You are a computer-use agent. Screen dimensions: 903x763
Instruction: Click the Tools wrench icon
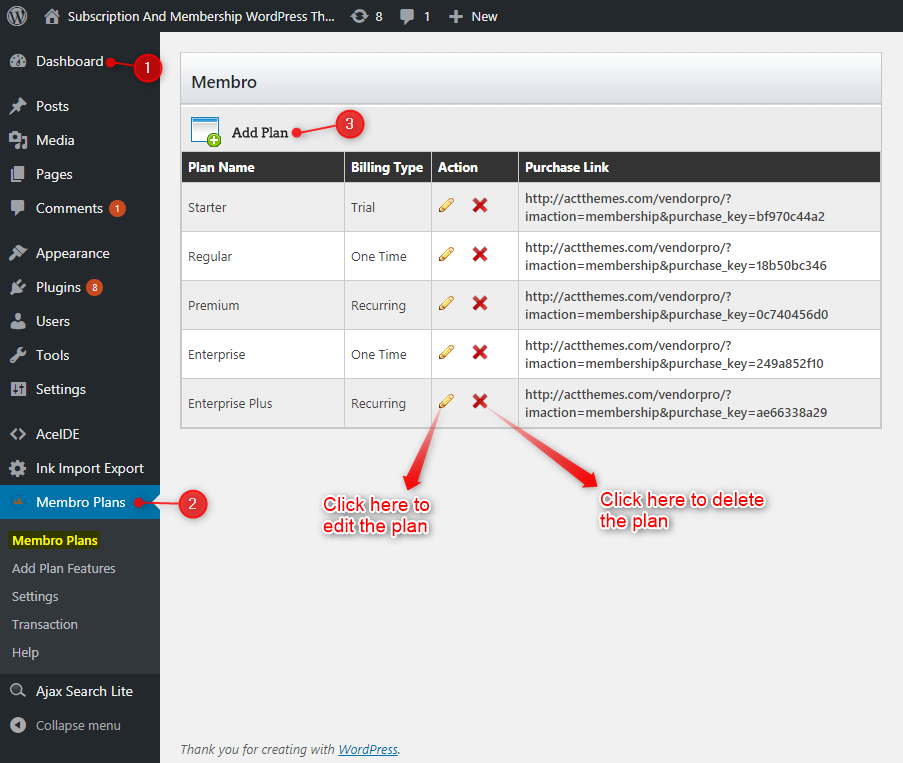tap(18, 355)
